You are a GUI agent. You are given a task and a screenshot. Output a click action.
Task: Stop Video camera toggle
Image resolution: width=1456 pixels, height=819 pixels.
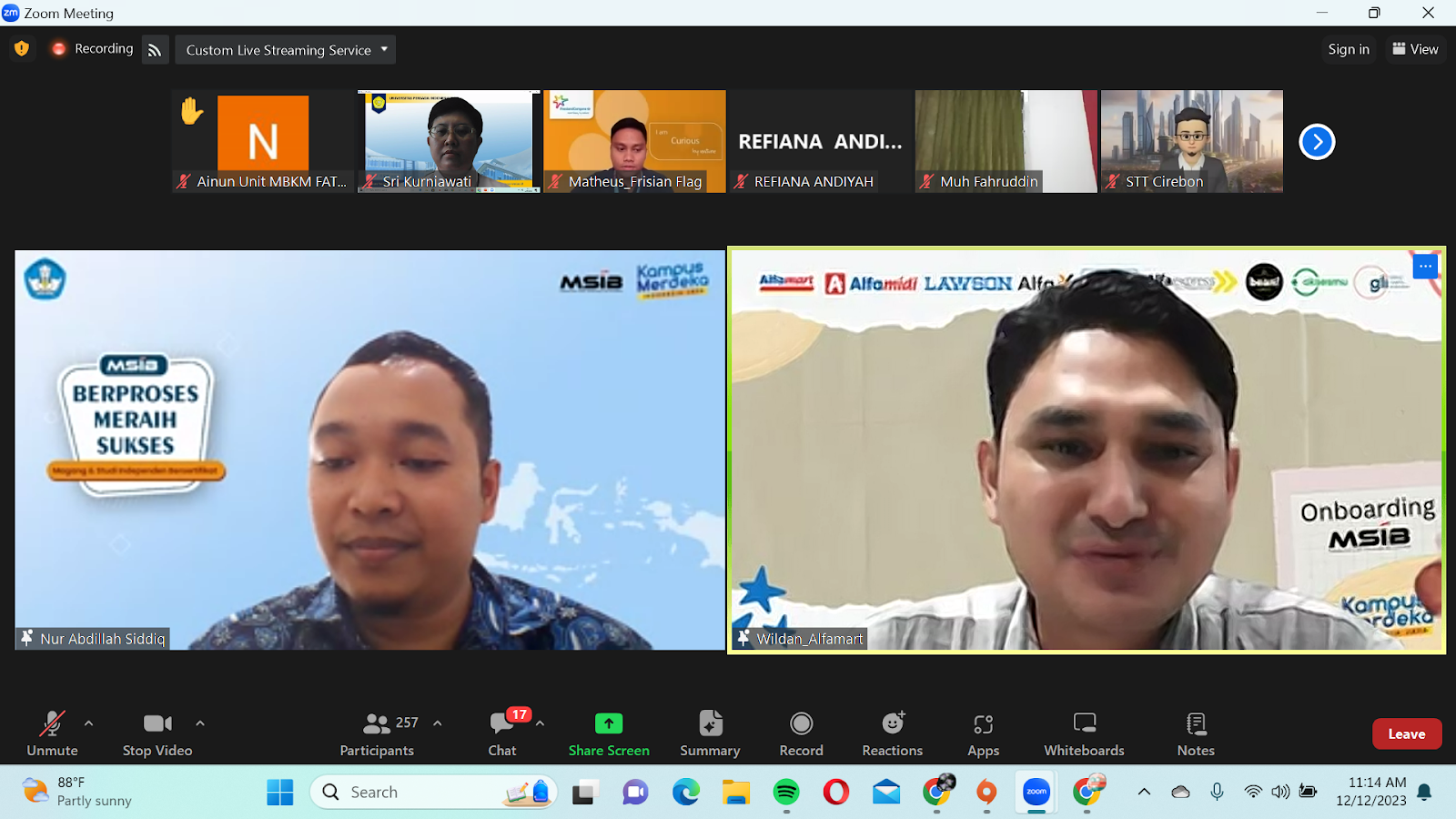[x=157, y=734]
